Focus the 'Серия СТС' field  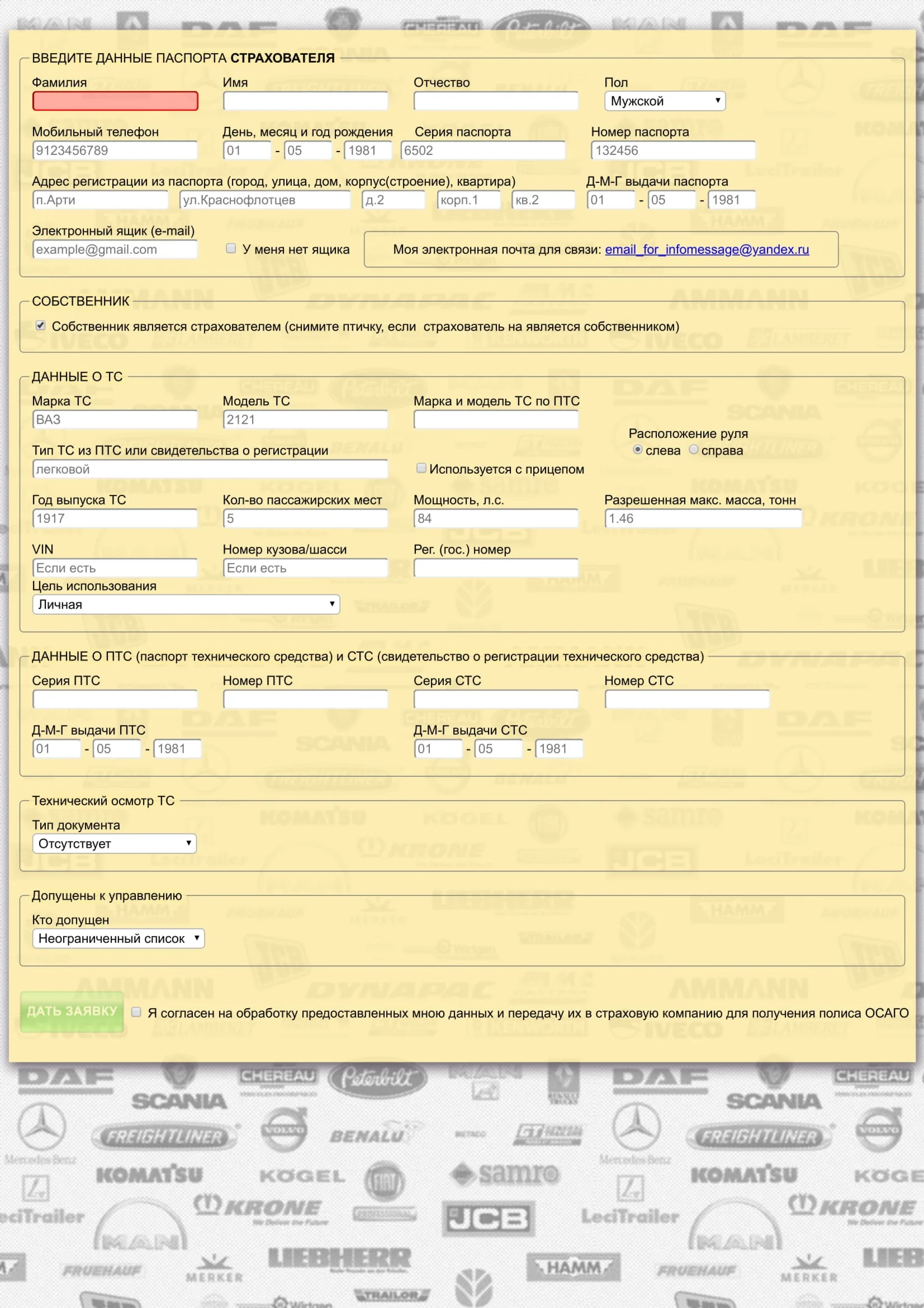coord(496,699)
